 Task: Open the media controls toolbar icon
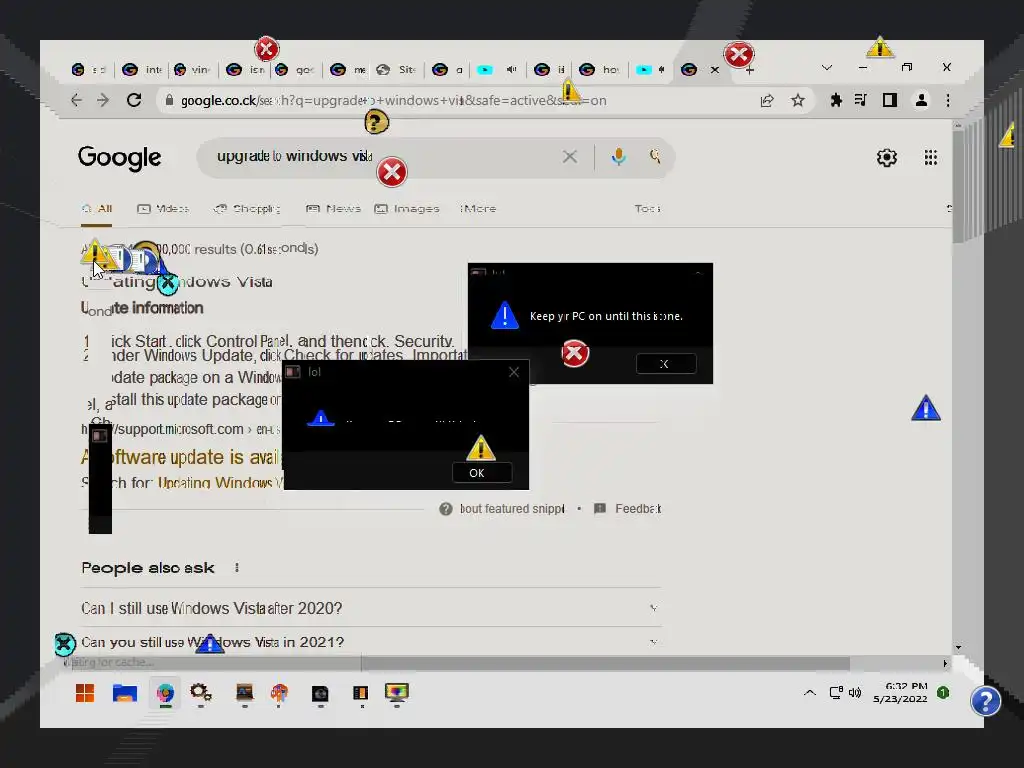click(x=861, y=100)
